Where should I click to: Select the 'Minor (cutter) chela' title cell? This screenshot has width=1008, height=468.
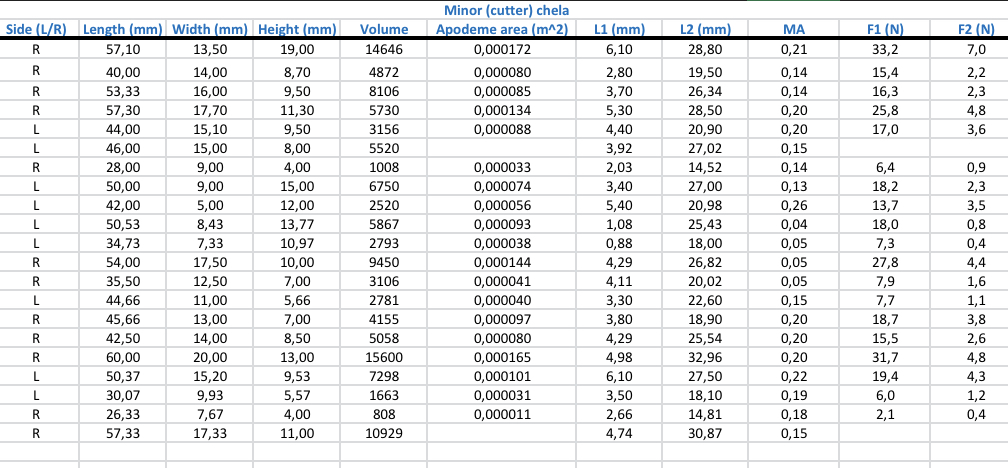[x=506, y=10]
